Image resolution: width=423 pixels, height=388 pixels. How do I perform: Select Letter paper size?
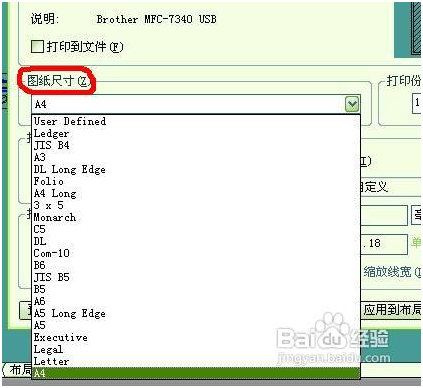pyautogui.click(x=196, y=361)
